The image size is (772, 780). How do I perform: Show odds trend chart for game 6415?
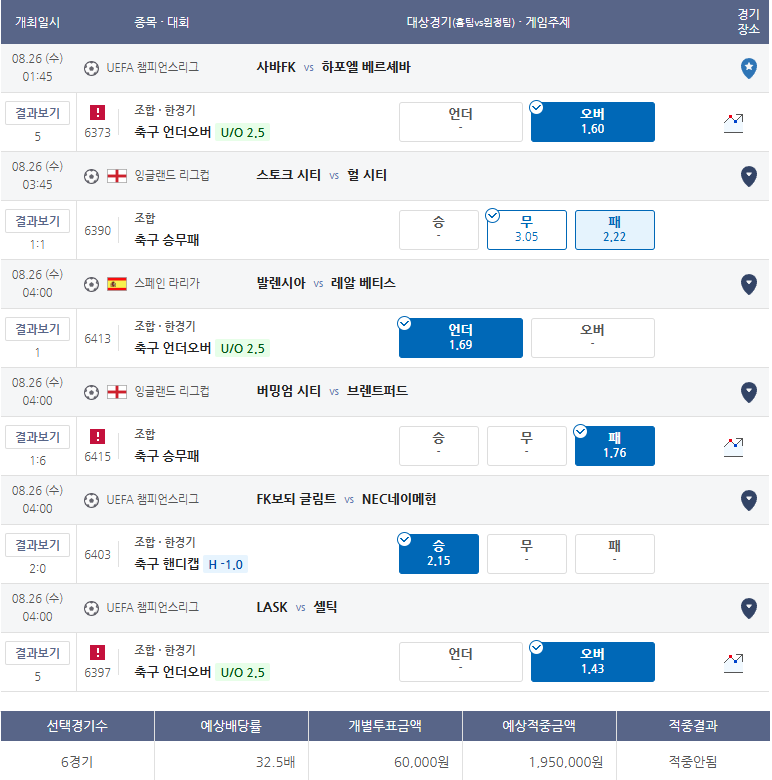pyautogui.click(x=733, y=447)
